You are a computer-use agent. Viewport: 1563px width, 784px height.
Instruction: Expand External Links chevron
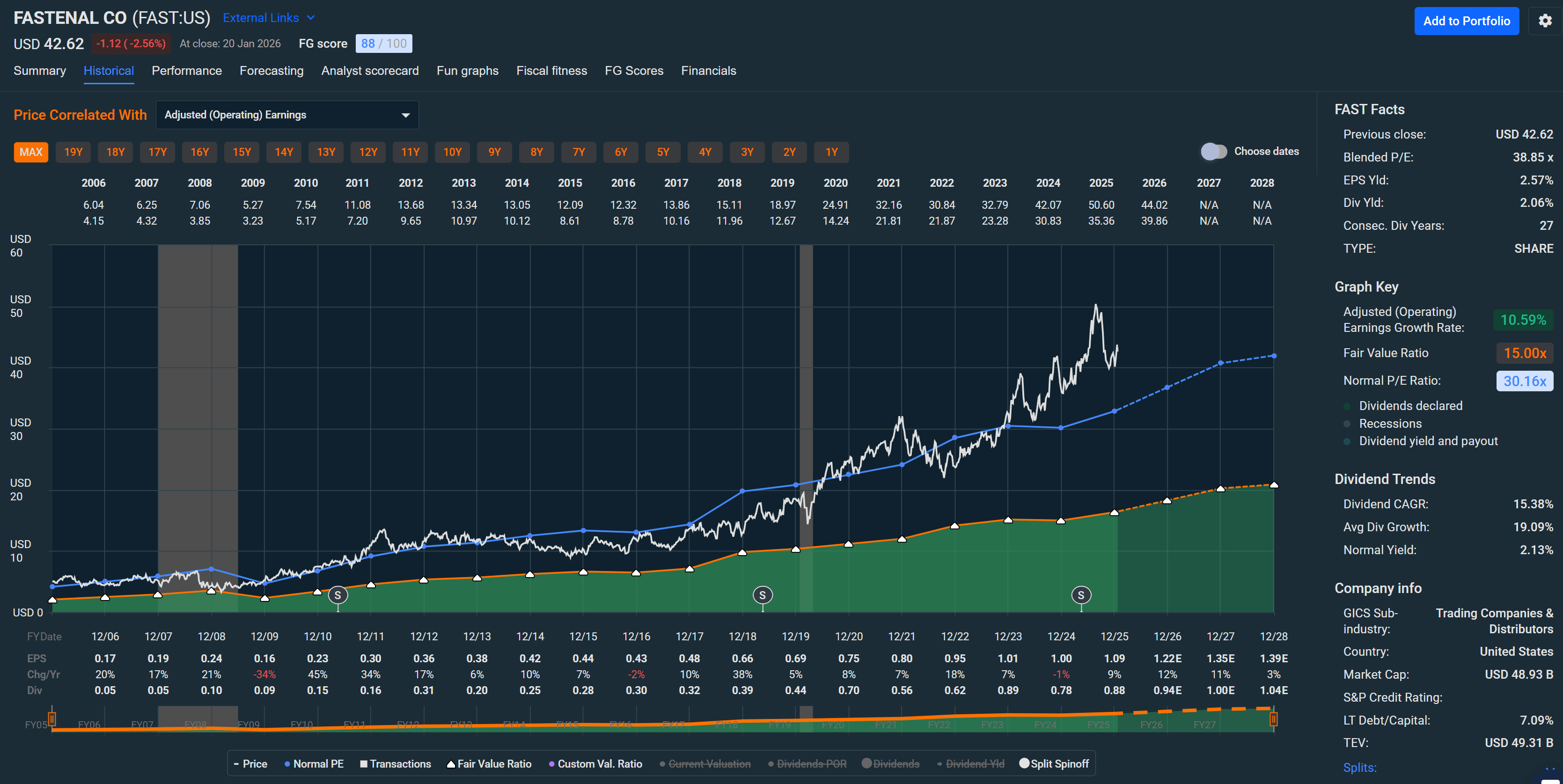pos(311,18)
